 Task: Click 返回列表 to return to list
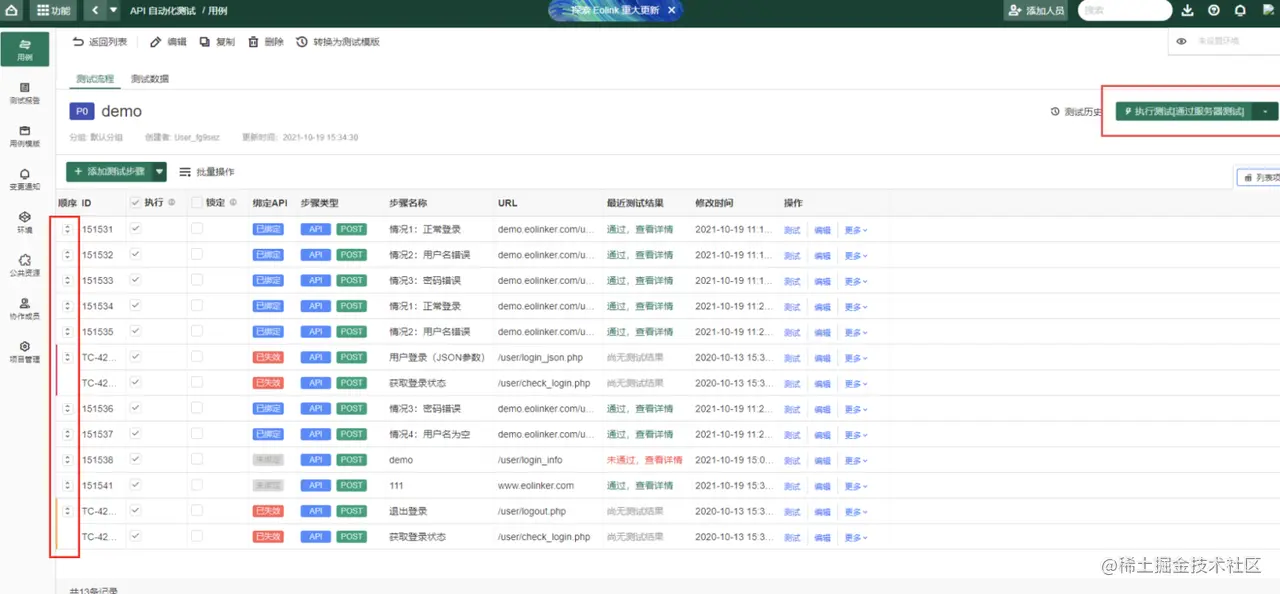point(100,42)
